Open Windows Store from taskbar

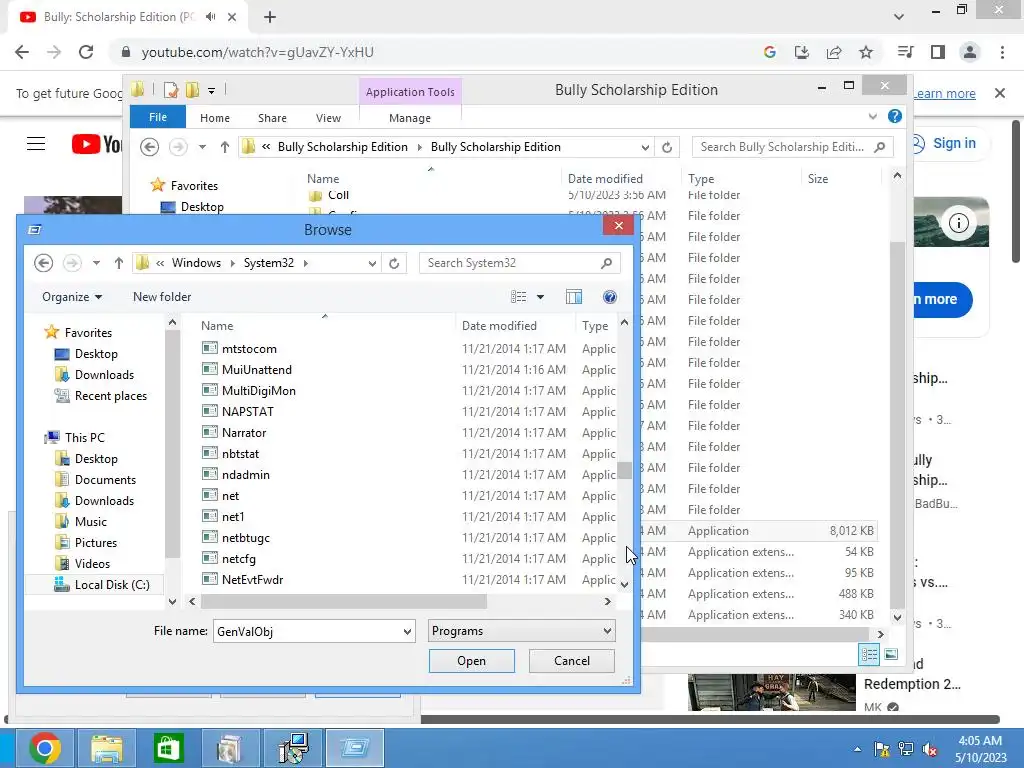click(168, 748)
